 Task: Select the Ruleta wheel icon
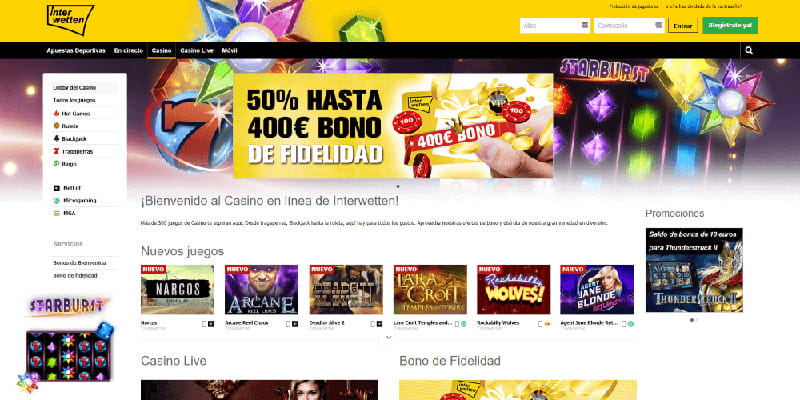tap(56, 126)
